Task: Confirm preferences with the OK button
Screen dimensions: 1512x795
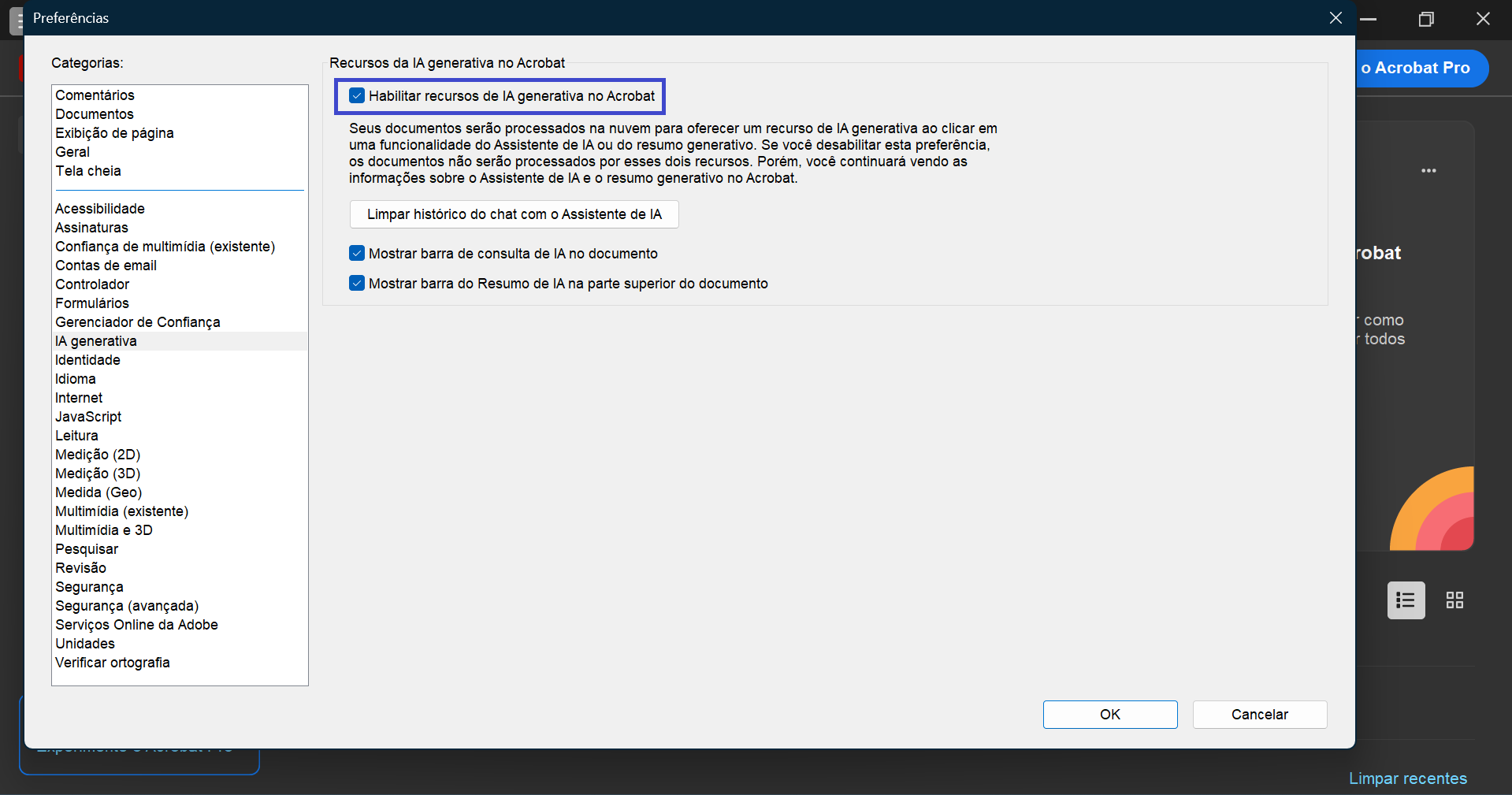Action: click(1110, 715)
